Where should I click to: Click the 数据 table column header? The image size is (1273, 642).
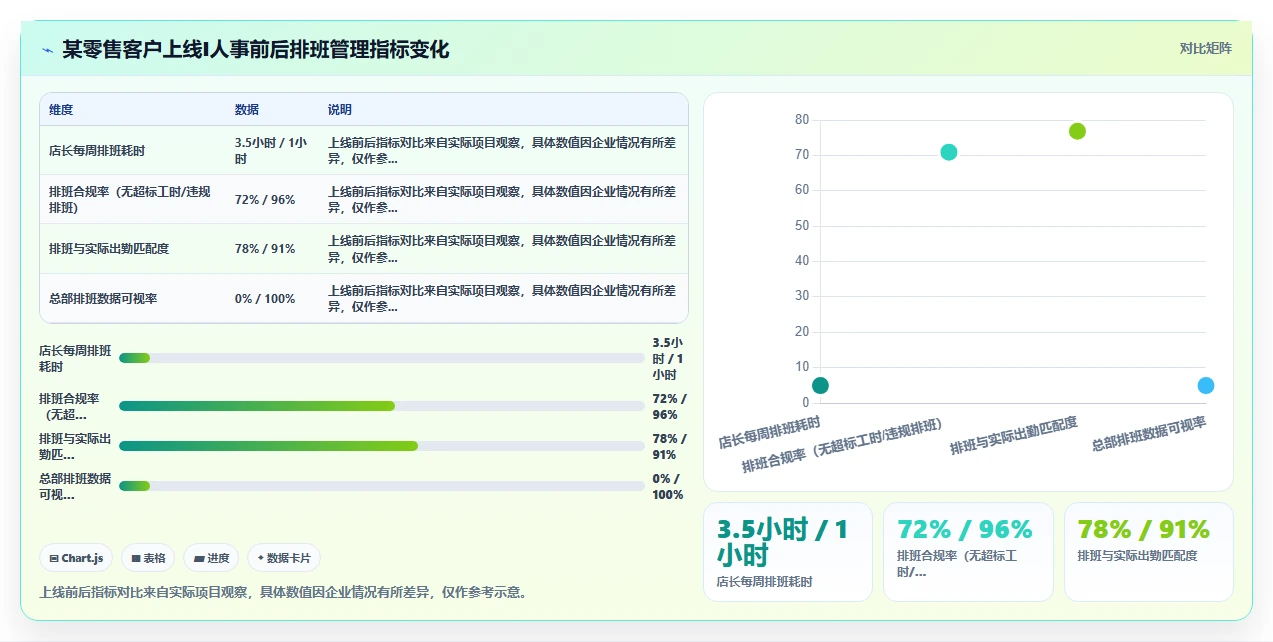pos(247,110)
